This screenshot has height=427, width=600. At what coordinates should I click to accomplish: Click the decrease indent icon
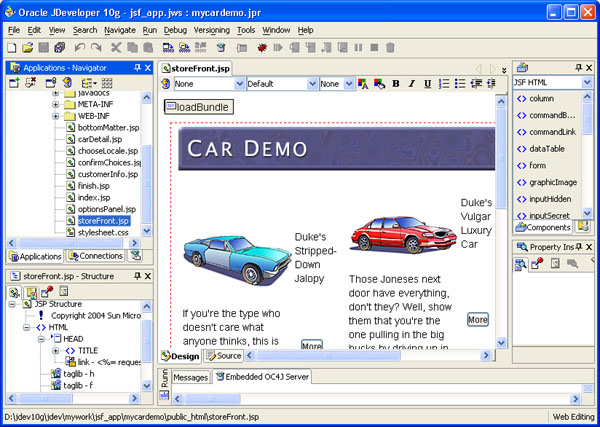pos(476,84)
